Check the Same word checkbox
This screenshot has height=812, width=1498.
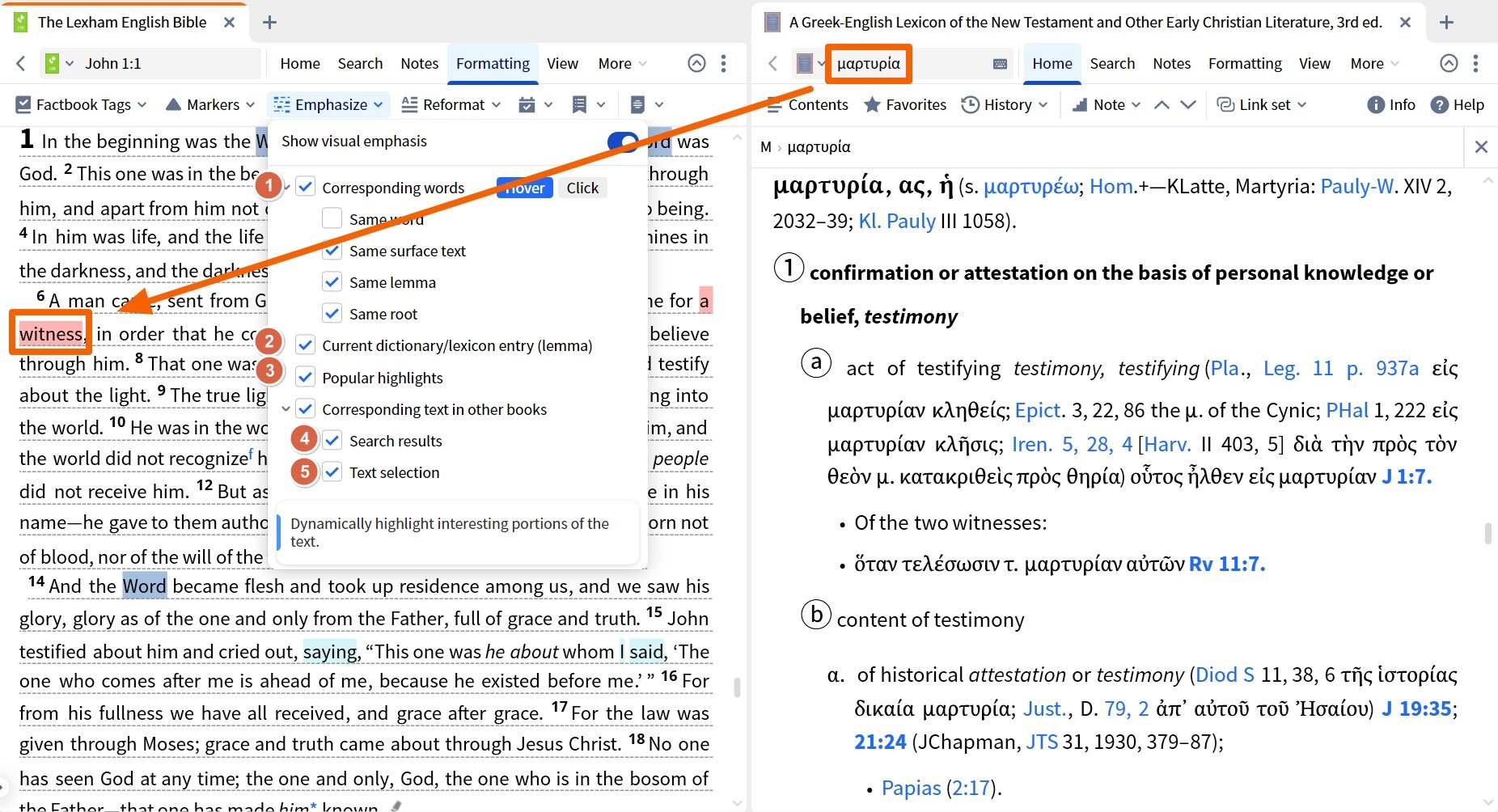coord(332,218)
